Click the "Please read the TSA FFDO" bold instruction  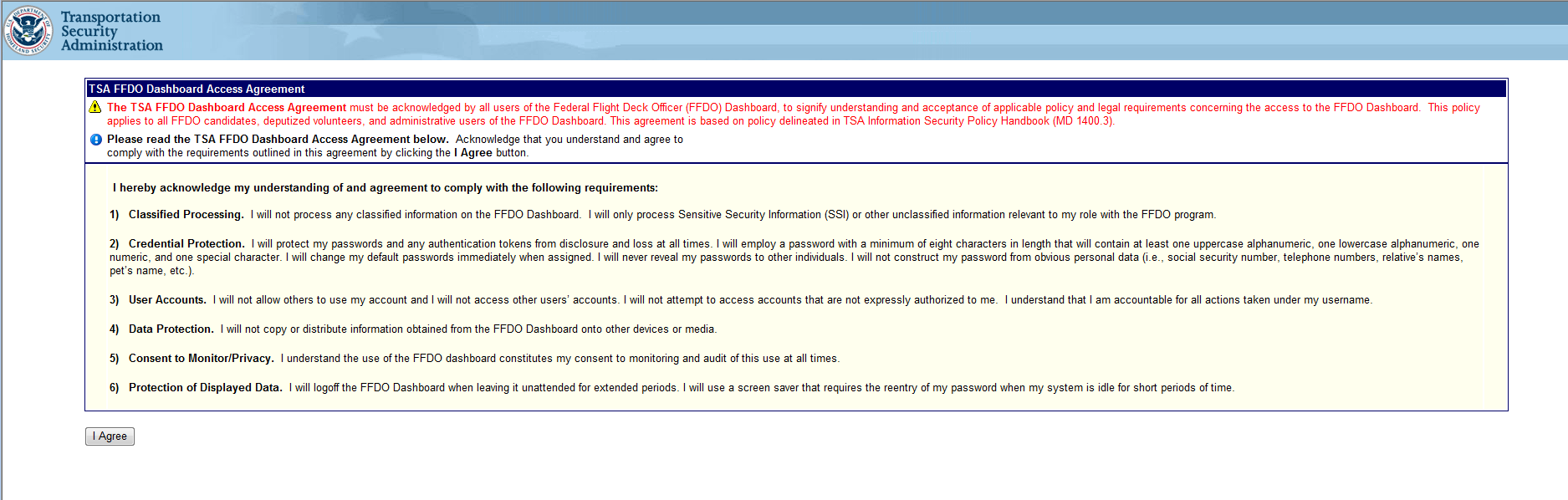tap(278, 140)
